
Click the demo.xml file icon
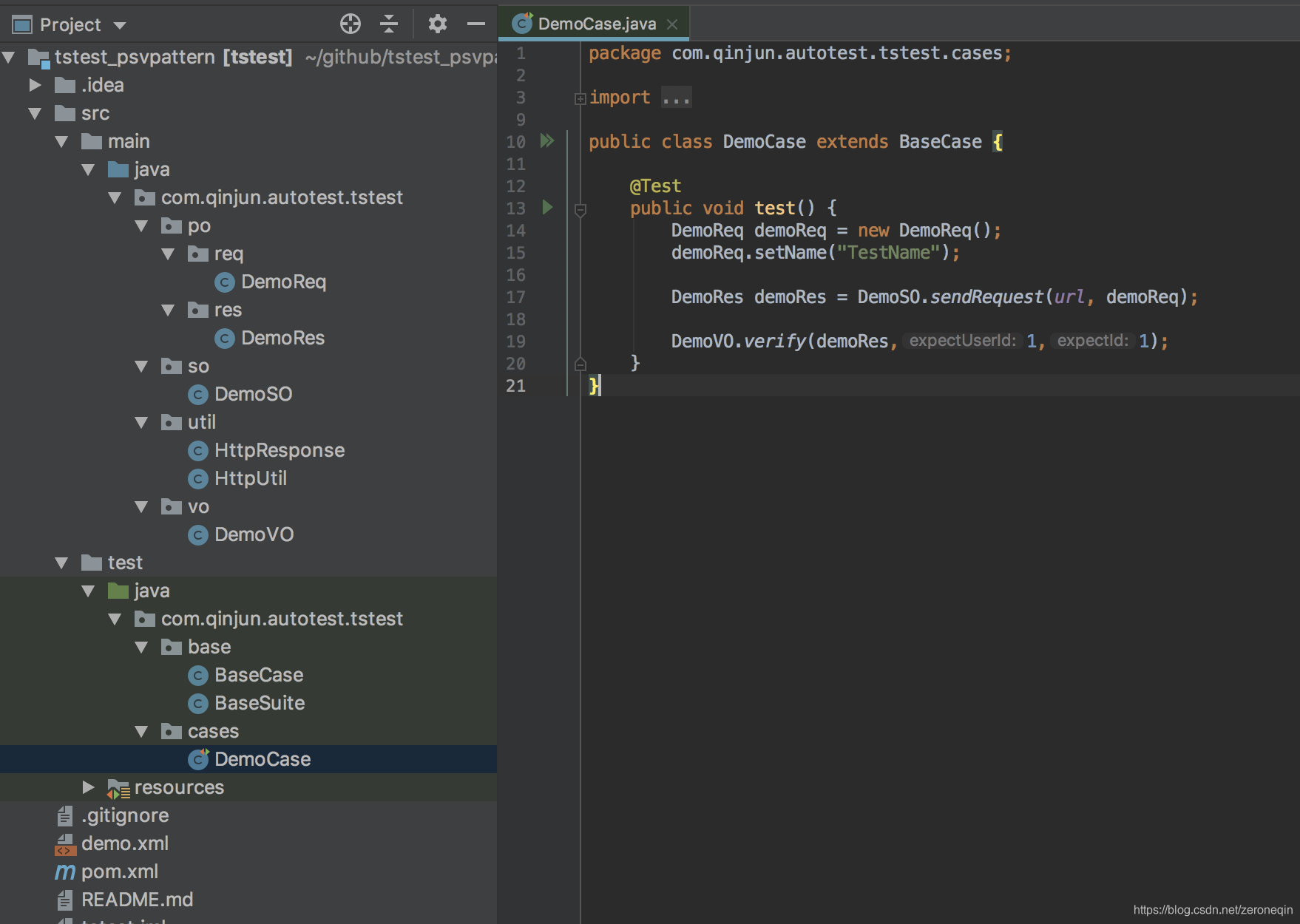pos(65,844)
